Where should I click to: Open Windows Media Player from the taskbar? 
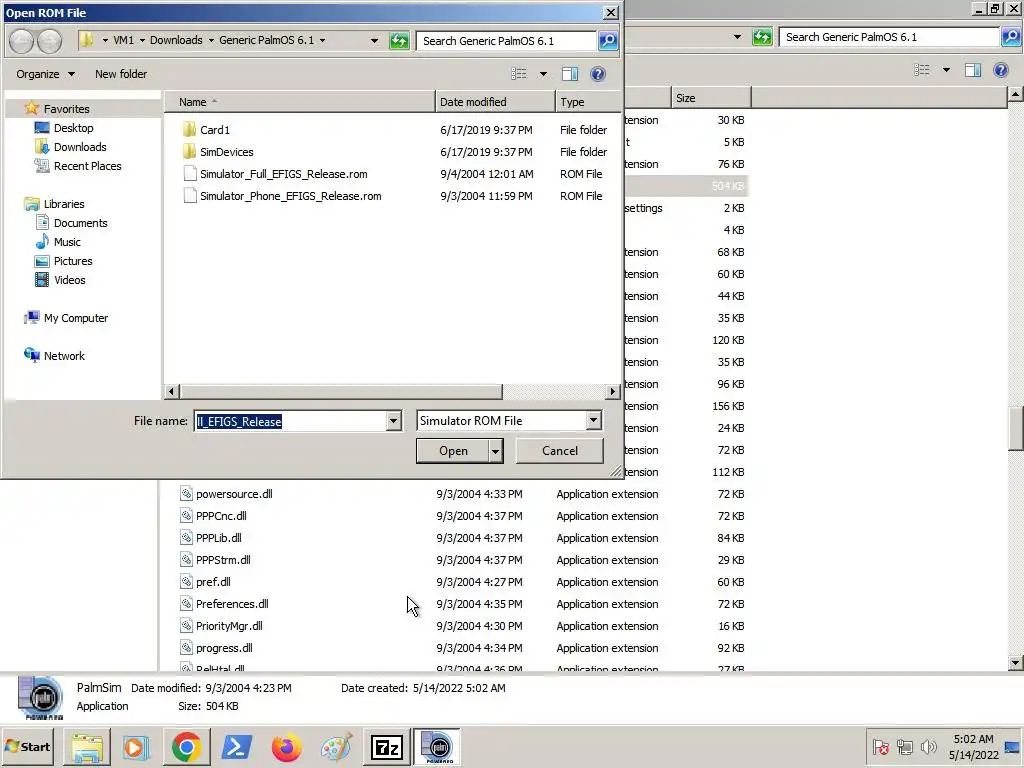click(x=136, y=747)
